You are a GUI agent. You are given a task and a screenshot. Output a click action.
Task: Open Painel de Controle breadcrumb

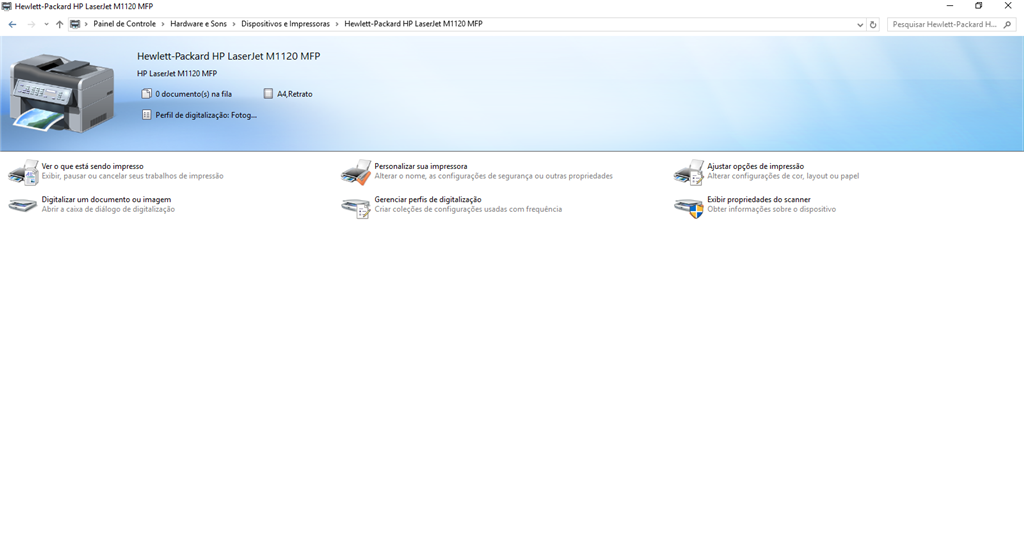(x=125, y=23)
